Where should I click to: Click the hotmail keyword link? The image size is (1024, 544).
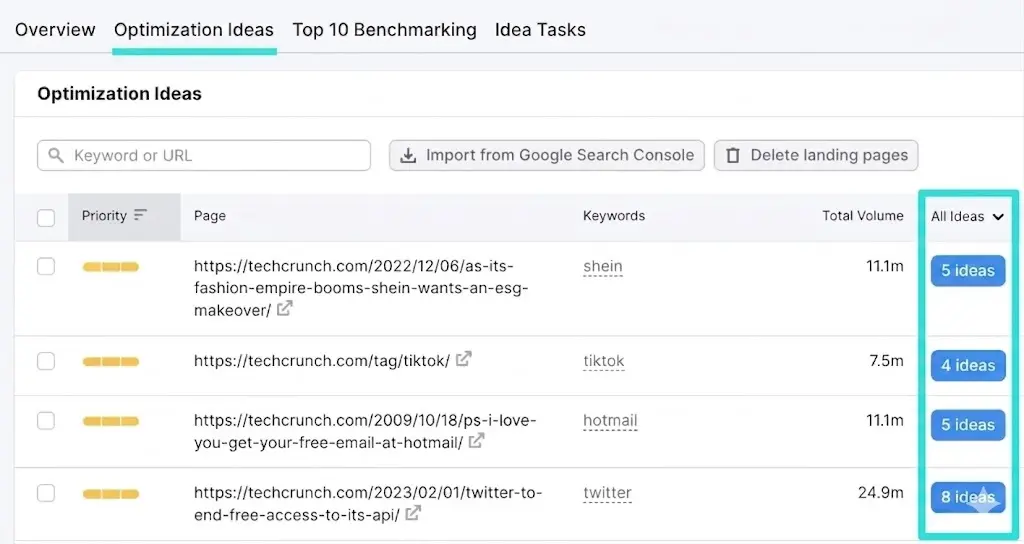click(610, 421)
